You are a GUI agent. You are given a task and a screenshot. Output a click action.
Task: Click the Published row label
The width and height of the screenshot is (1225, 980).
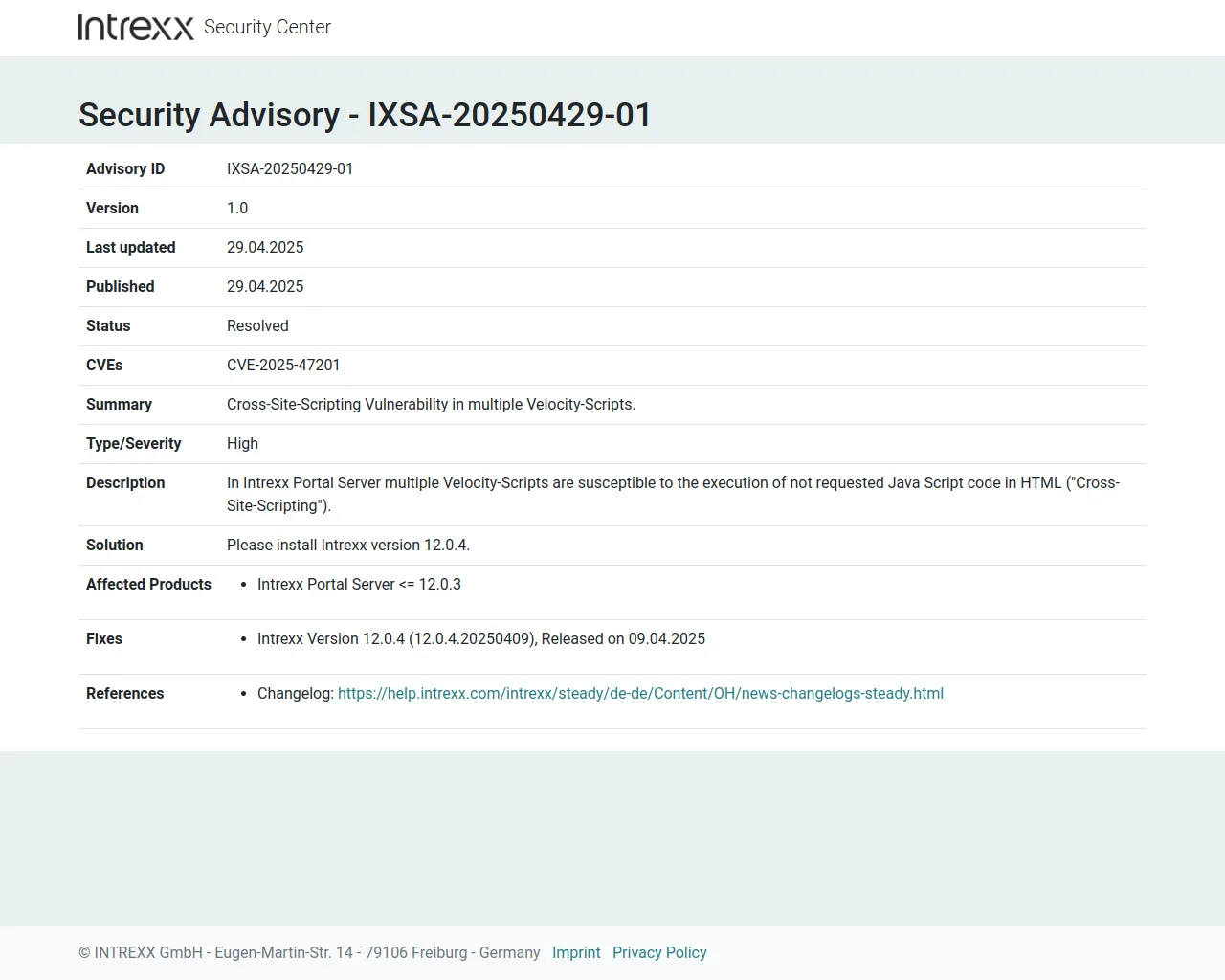120,286
